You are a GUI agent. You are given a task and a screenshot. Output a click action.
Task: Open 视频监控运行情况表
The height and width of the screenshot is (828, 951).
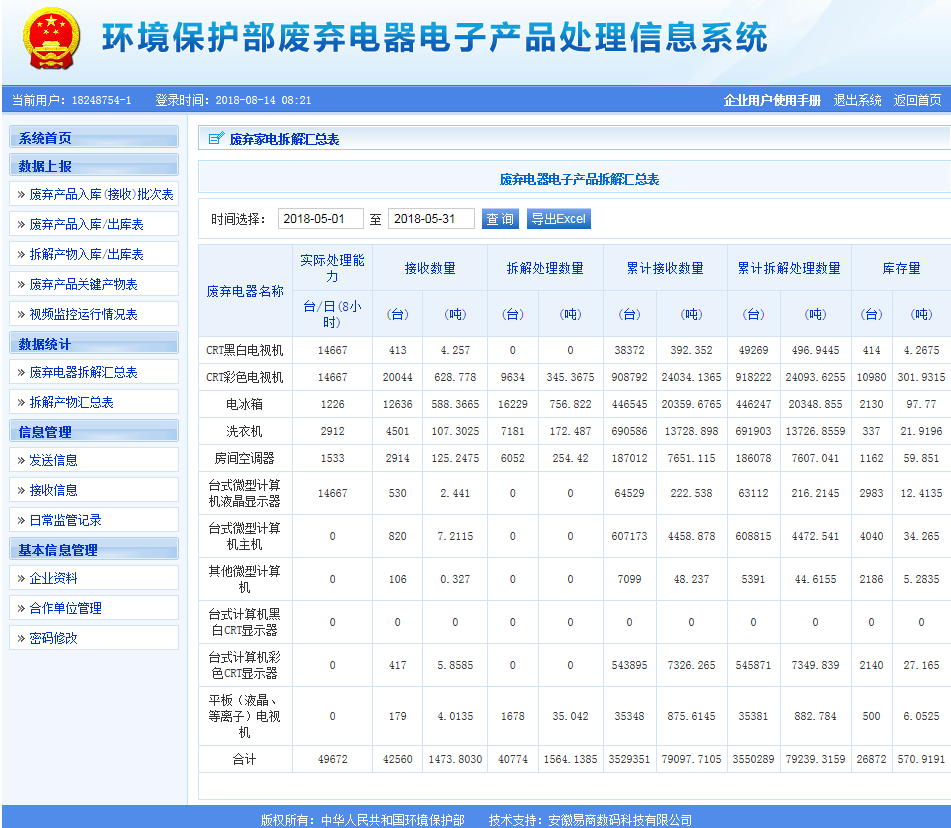pyautogui.click(x=83, y=314)
